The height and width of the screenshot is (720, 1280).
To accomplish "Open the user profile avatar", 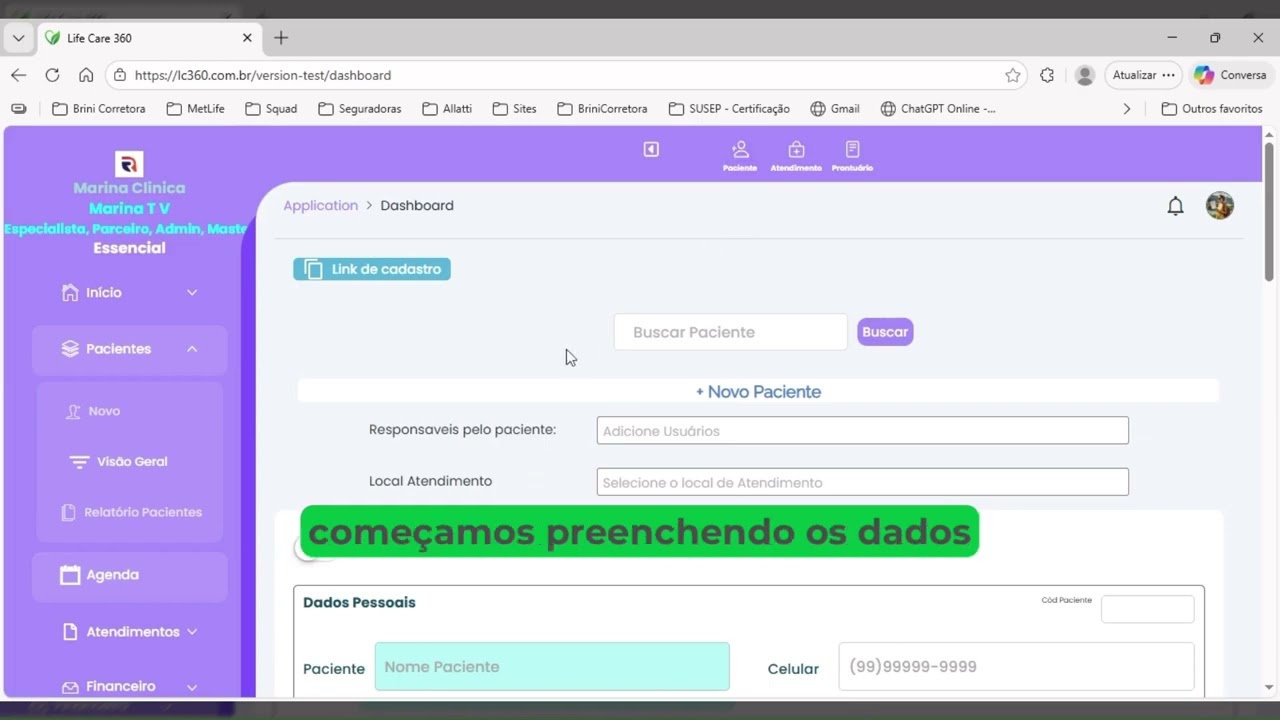I will pos(1220,206).
